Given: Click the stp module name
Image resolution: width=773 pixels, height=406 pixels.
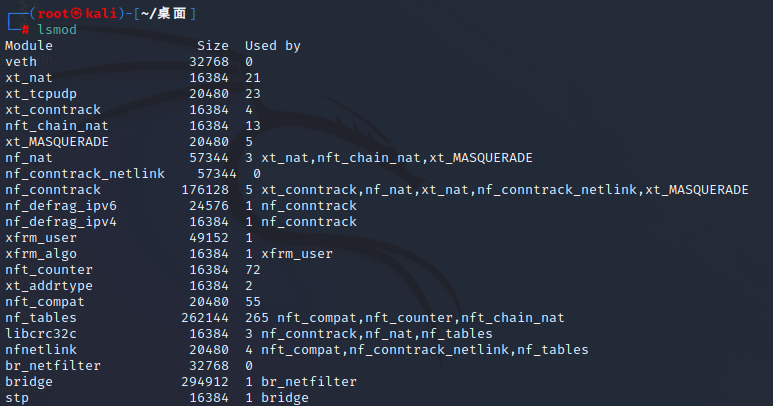Looking at the screenshot, I should point(17,398).
